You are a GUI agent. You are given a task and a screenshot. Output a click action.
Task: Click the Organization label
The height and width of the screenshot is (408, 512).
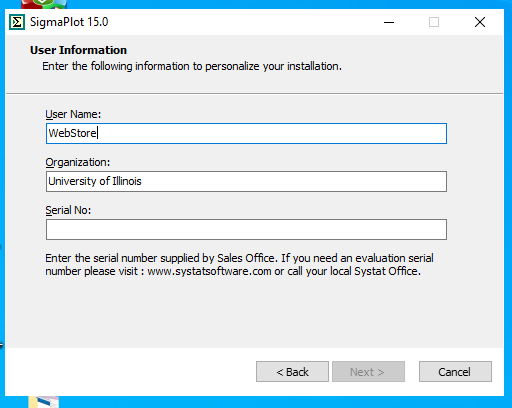78,162
